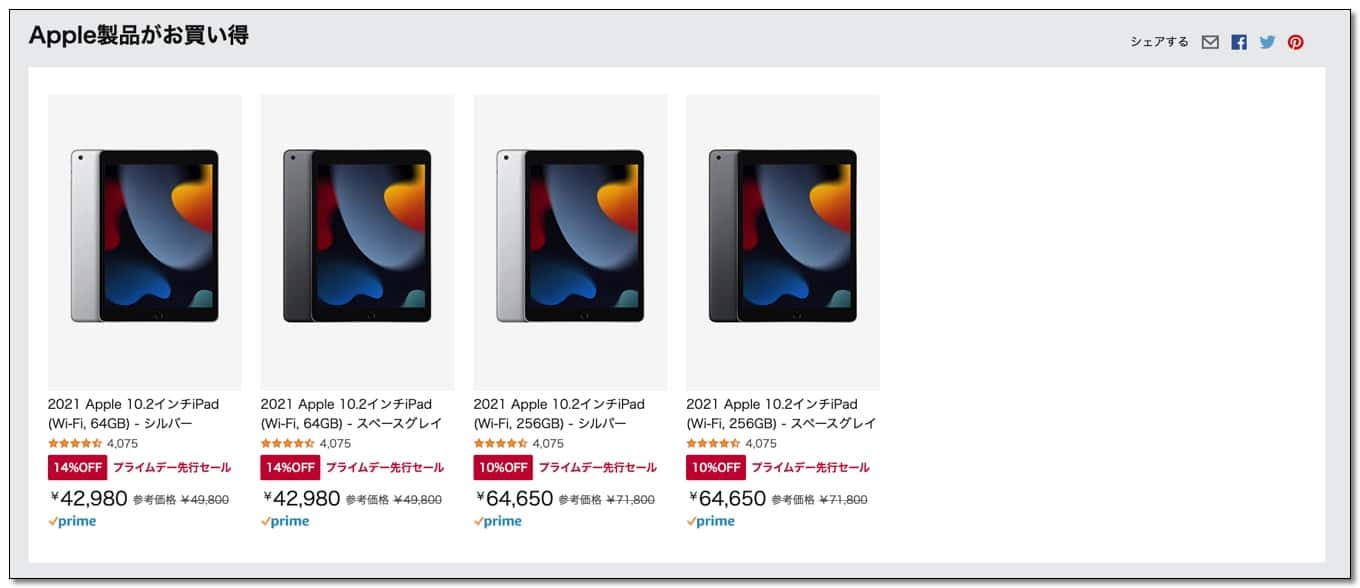
Task: Click the Twitter bird share icon
Action: tap(1267, 42)
